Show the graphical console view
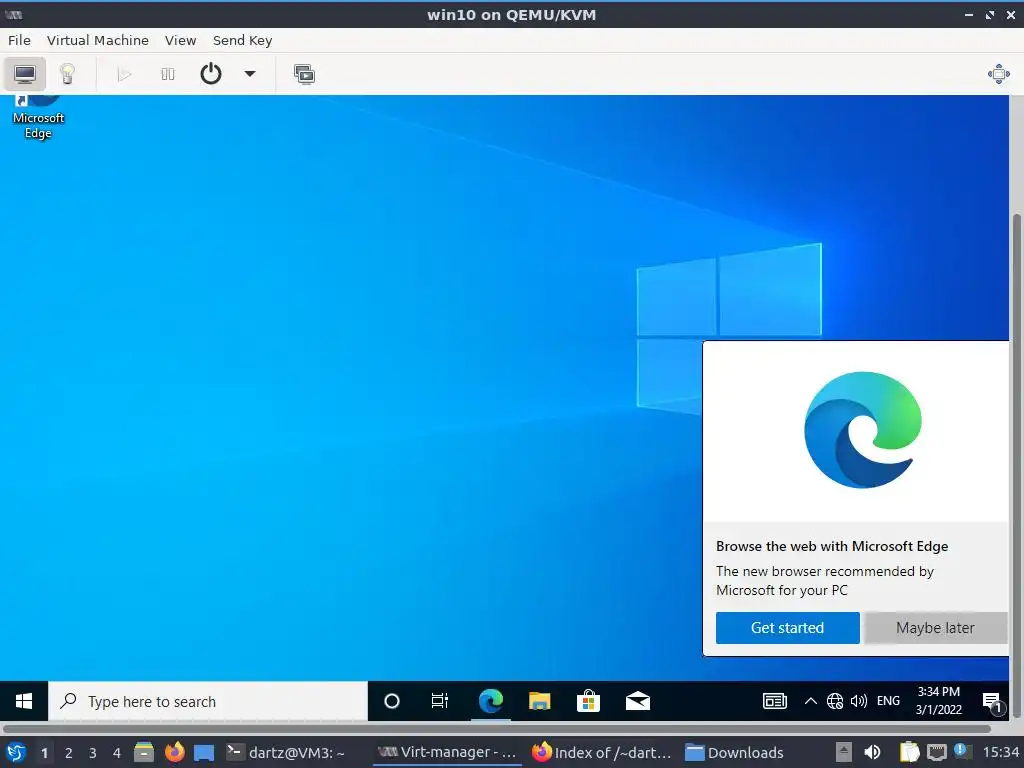1024x768 pixels. [x=25, y=74]
